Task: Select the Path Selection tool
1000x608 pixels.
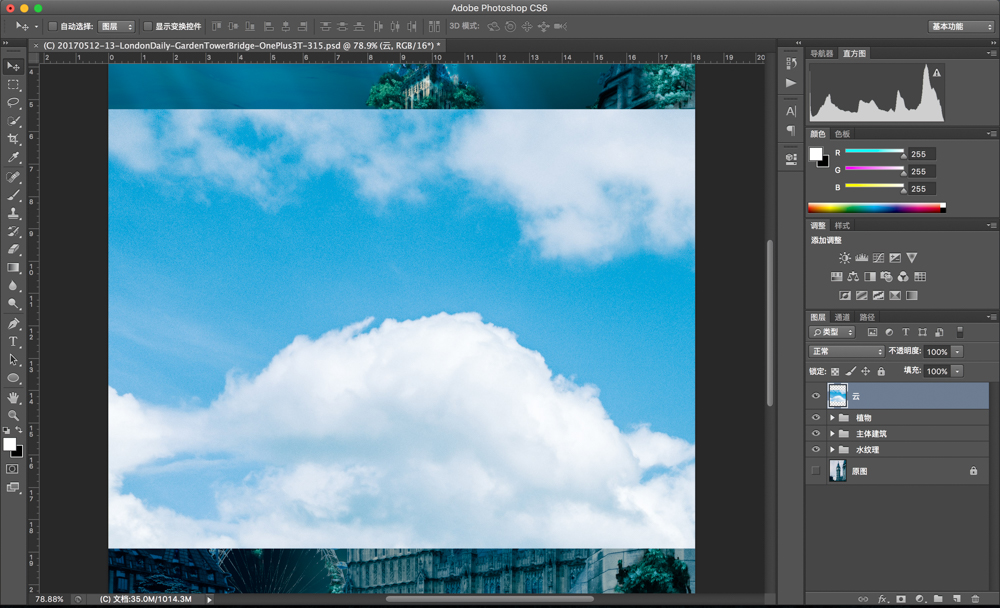Action: point(13,360)
